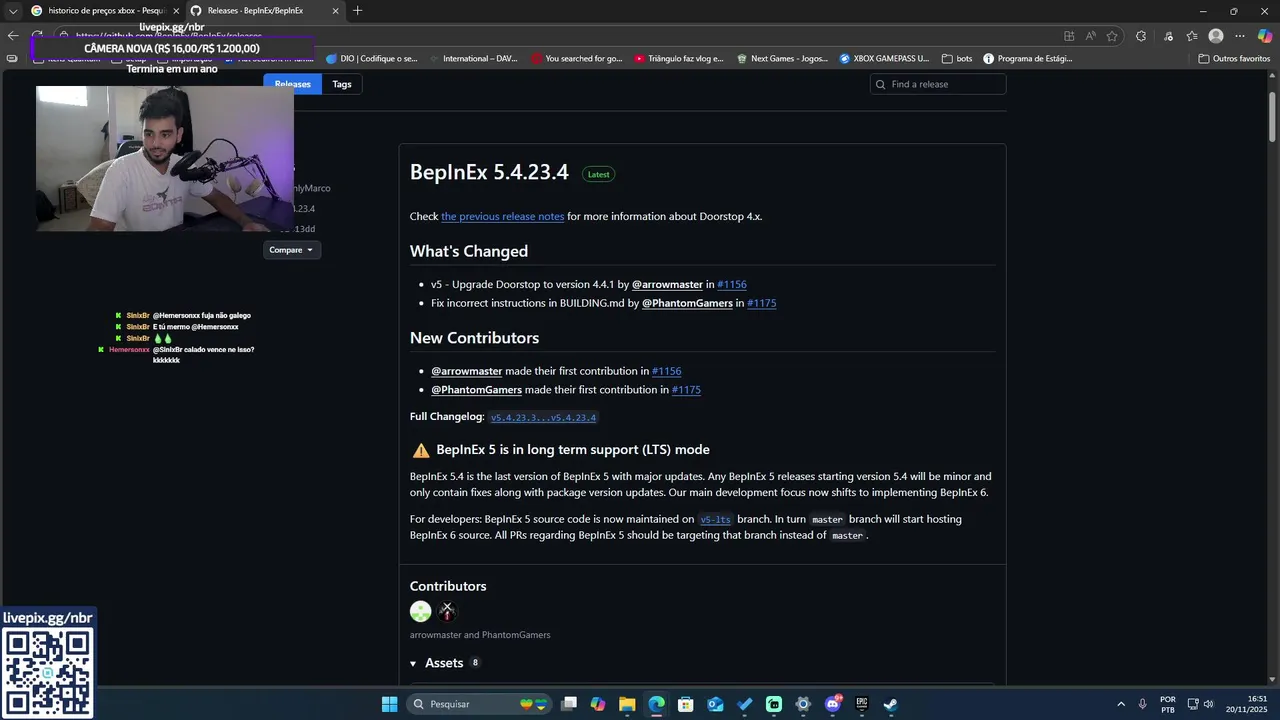Open the tab search dropdown in Edge
The height and width of the screenshot is (720, 1280).
[13, 11]
